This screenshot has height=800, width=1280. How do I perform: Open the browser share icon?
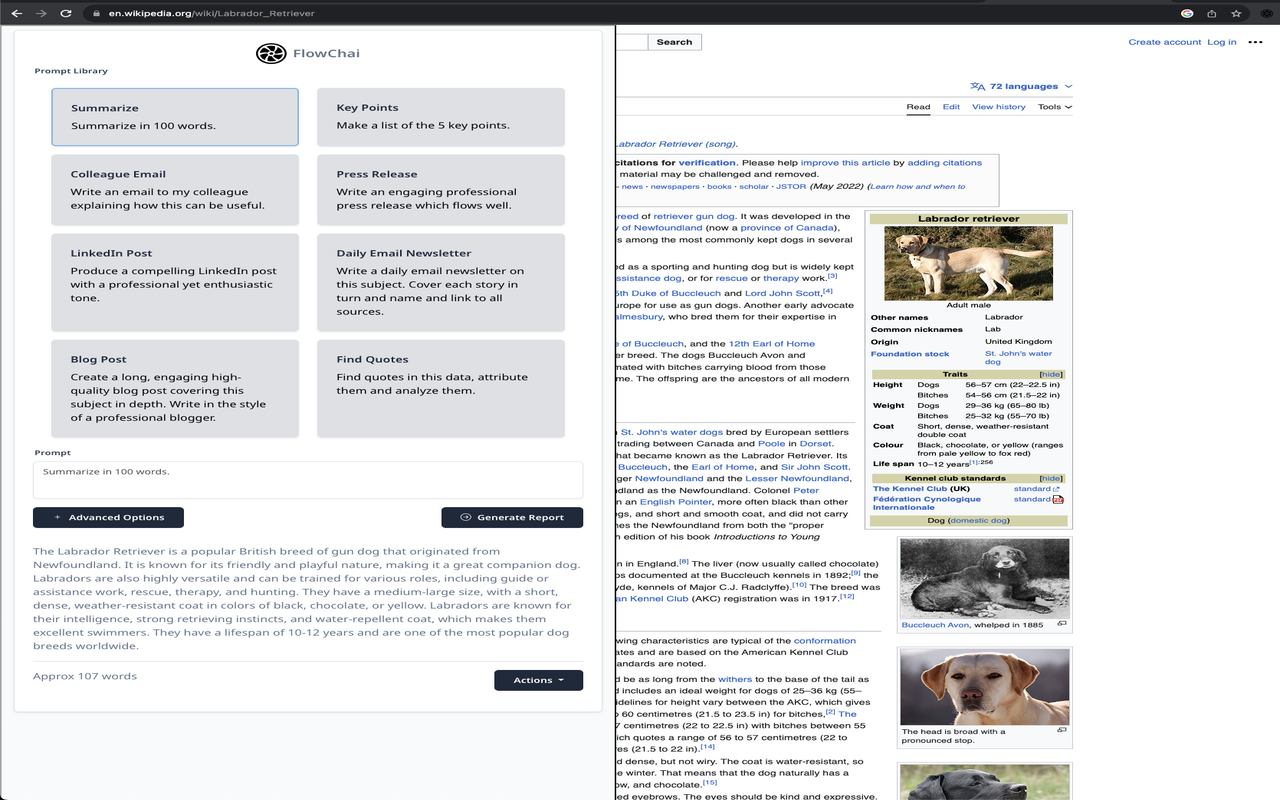(1211, 13)
